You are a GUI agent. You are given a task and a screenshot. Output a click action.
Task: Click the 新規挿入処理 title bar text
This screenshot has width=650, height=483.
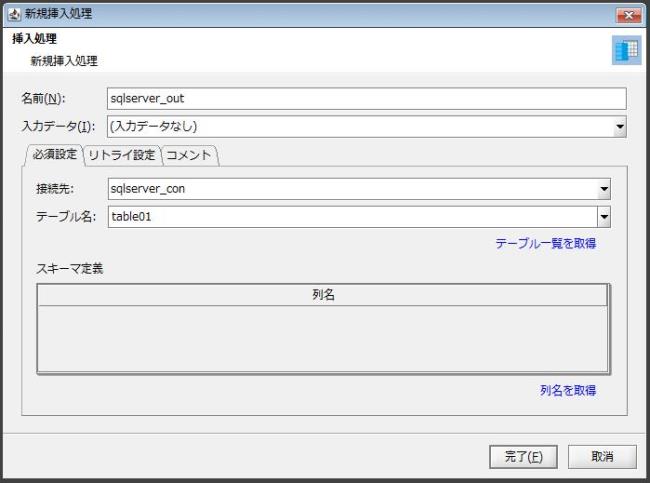tap(59, 13)
